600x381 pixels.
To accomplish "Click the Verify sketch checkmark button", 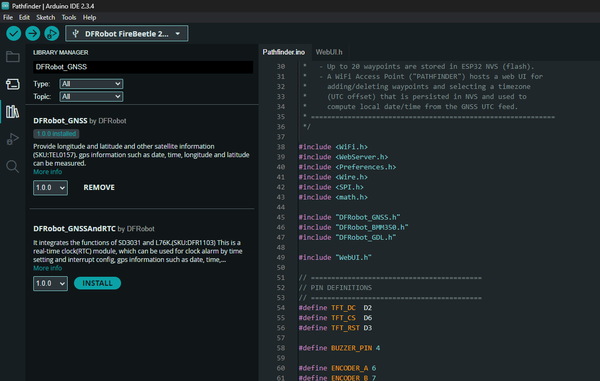I will click(x=13, y=34).
